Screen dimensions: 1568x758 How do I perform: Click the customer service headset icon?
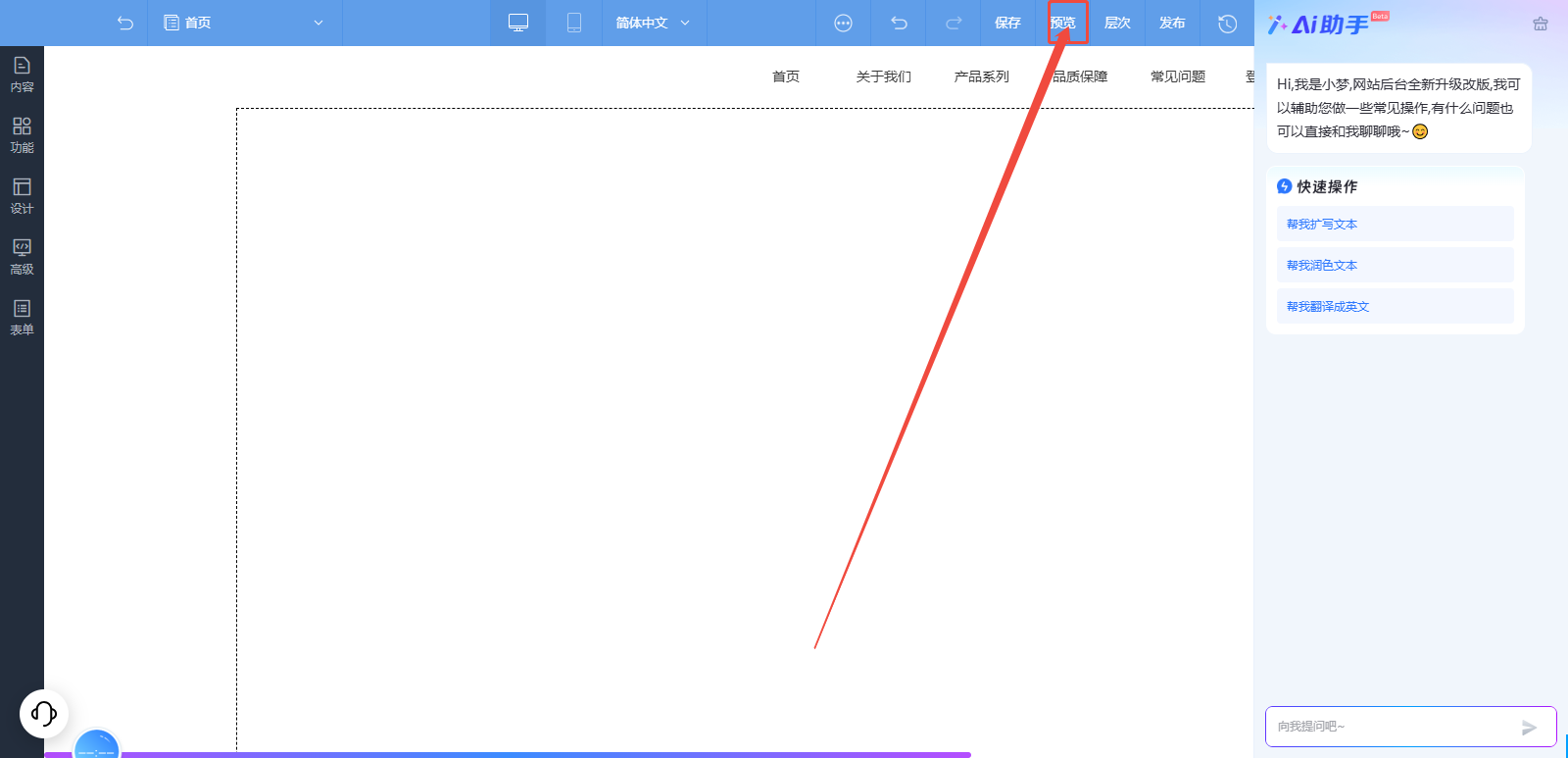pyautogui.click(x=44, y=713)
